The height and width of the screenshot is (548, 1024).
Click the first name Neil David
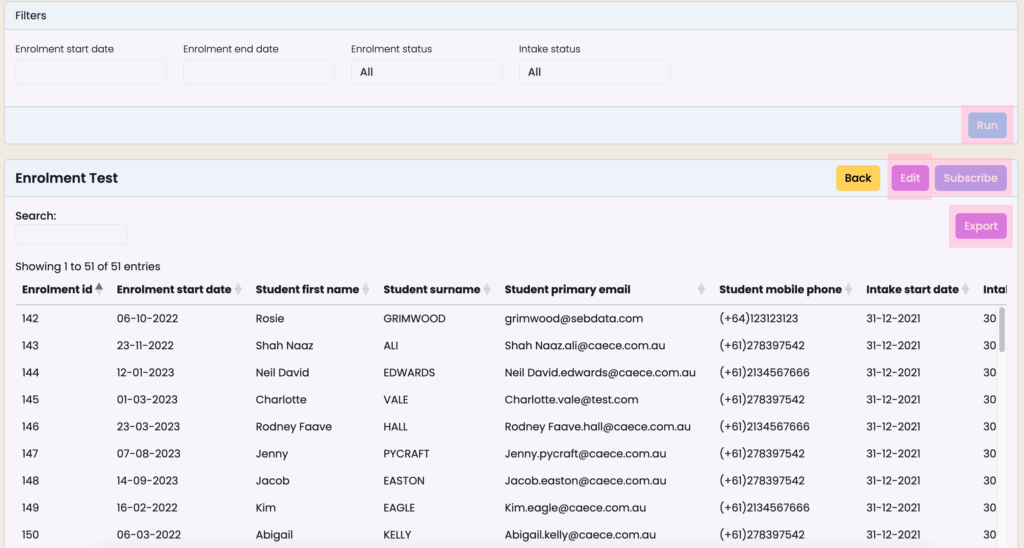point(282,372)
